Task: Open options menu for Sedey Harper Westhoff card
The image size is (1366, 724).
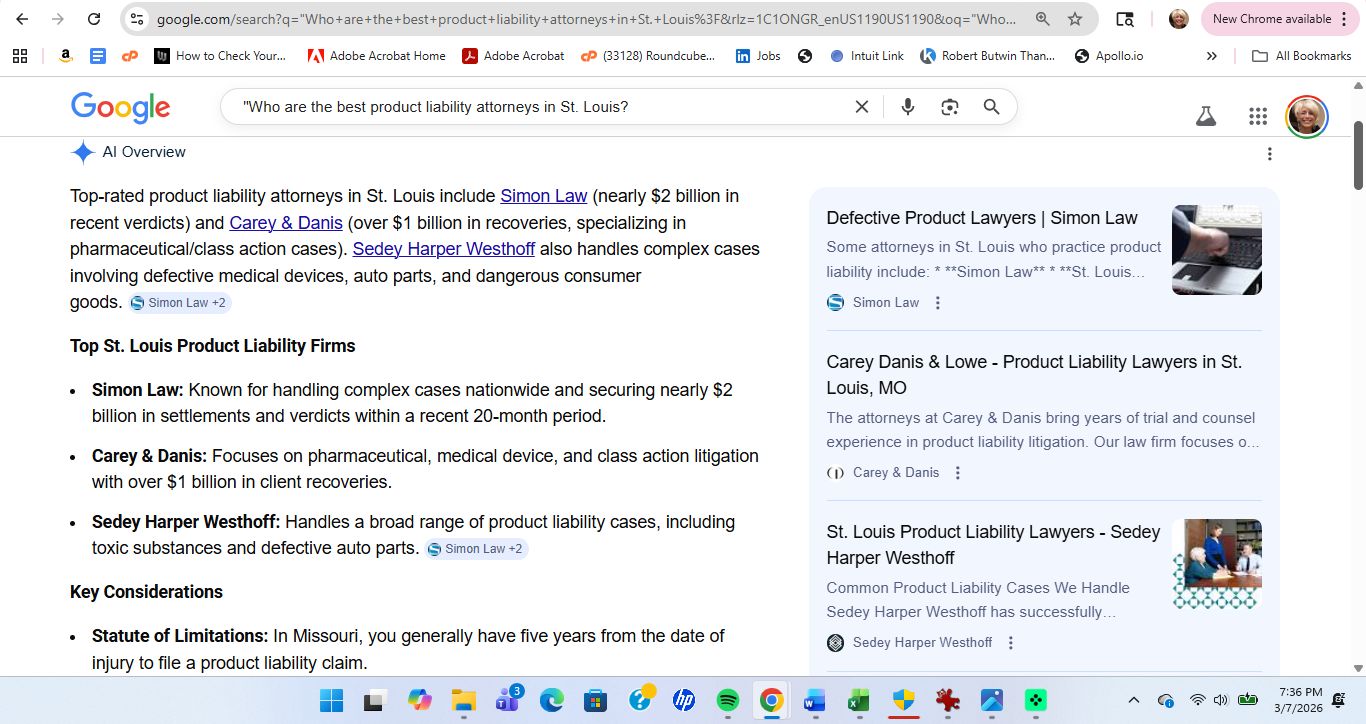Action: pos(1010,643)
